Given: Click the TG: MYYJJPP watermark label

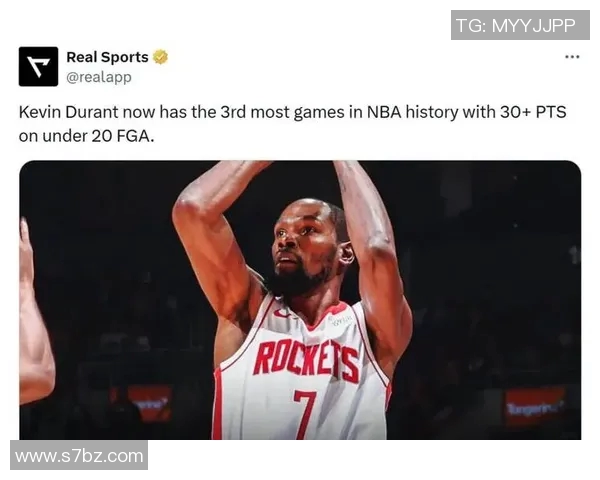Looking at the screenshot, I should (x=520, y=25).
